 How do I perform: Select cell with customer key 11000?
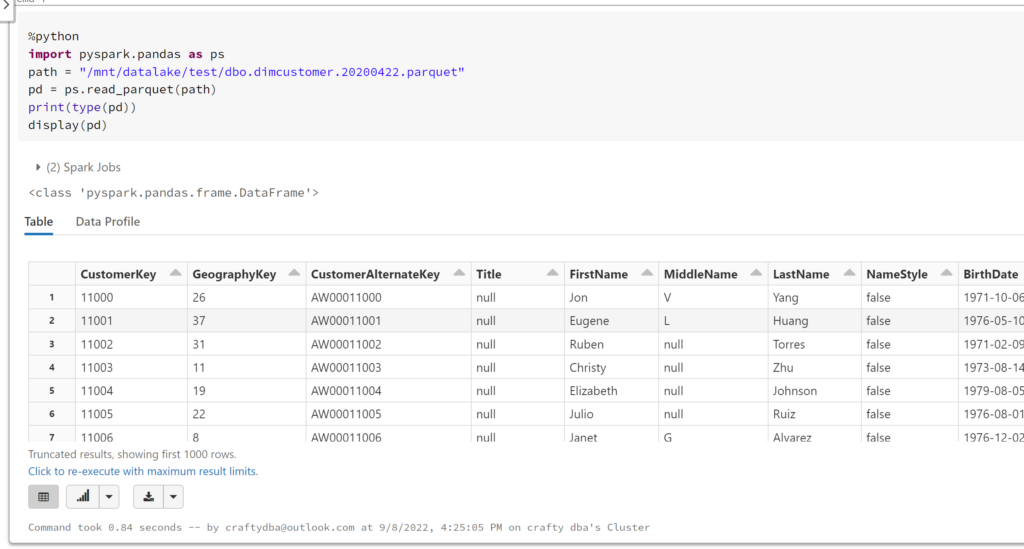point(131,297)
